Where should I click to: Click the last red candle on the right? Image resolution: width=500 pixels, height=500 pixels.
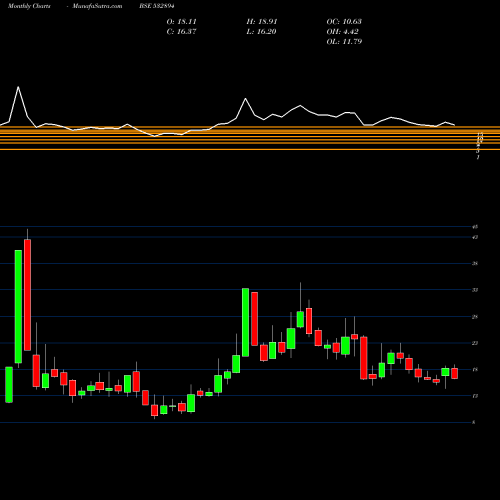coord(454,374)
